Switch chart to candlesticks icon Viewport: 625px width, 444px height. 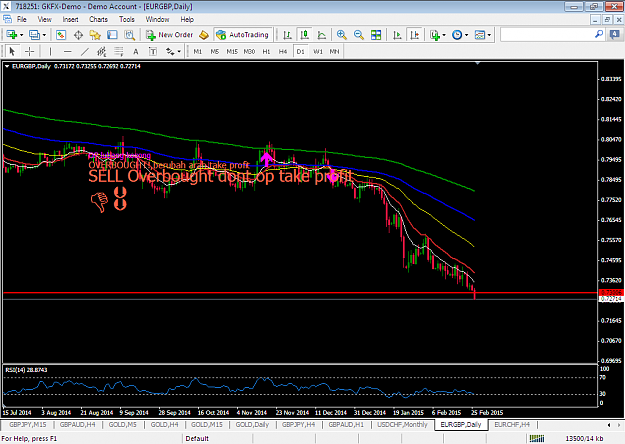(x=304, y=35)
